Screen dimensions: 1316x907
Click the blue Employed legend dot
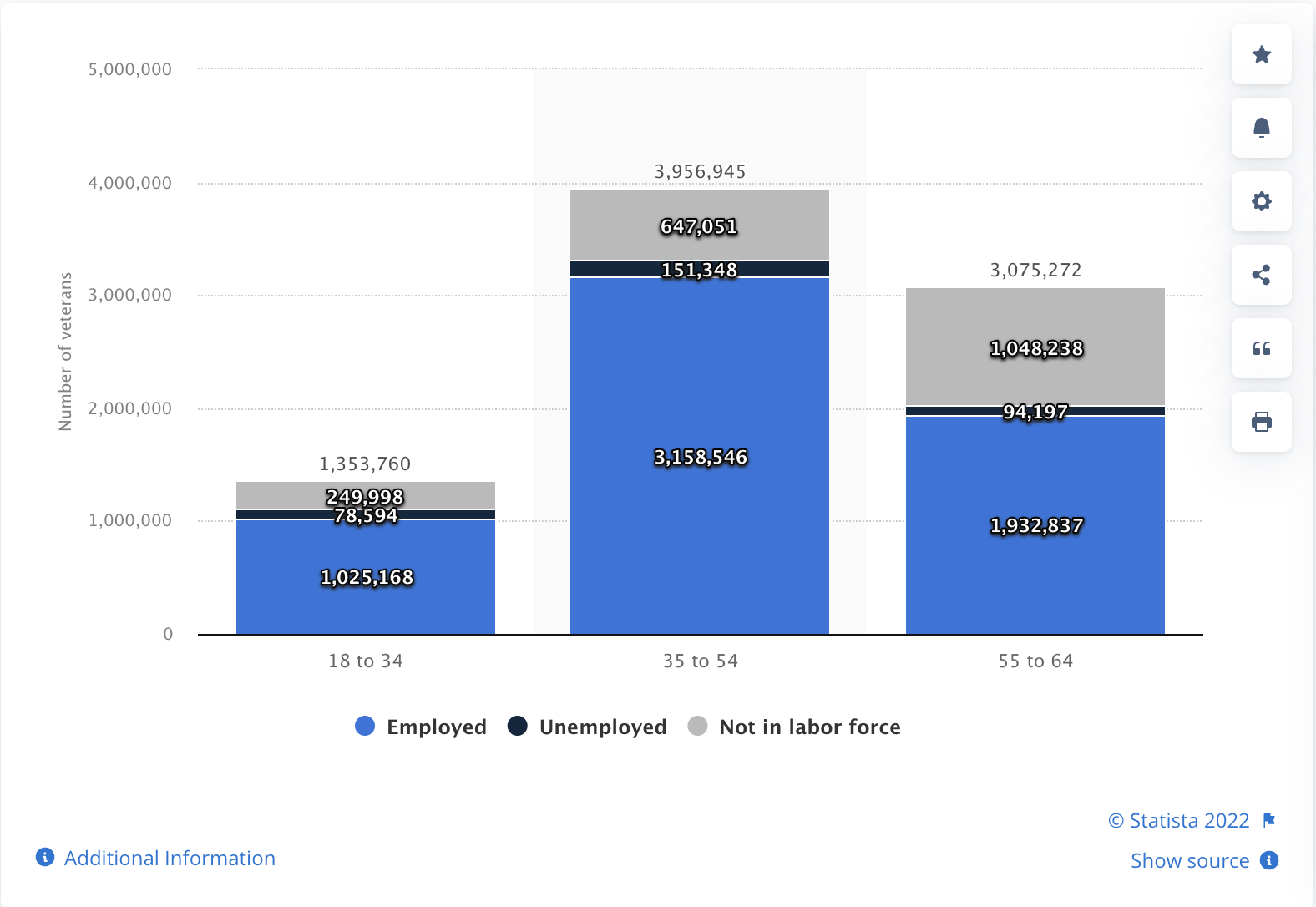[365, 727]
